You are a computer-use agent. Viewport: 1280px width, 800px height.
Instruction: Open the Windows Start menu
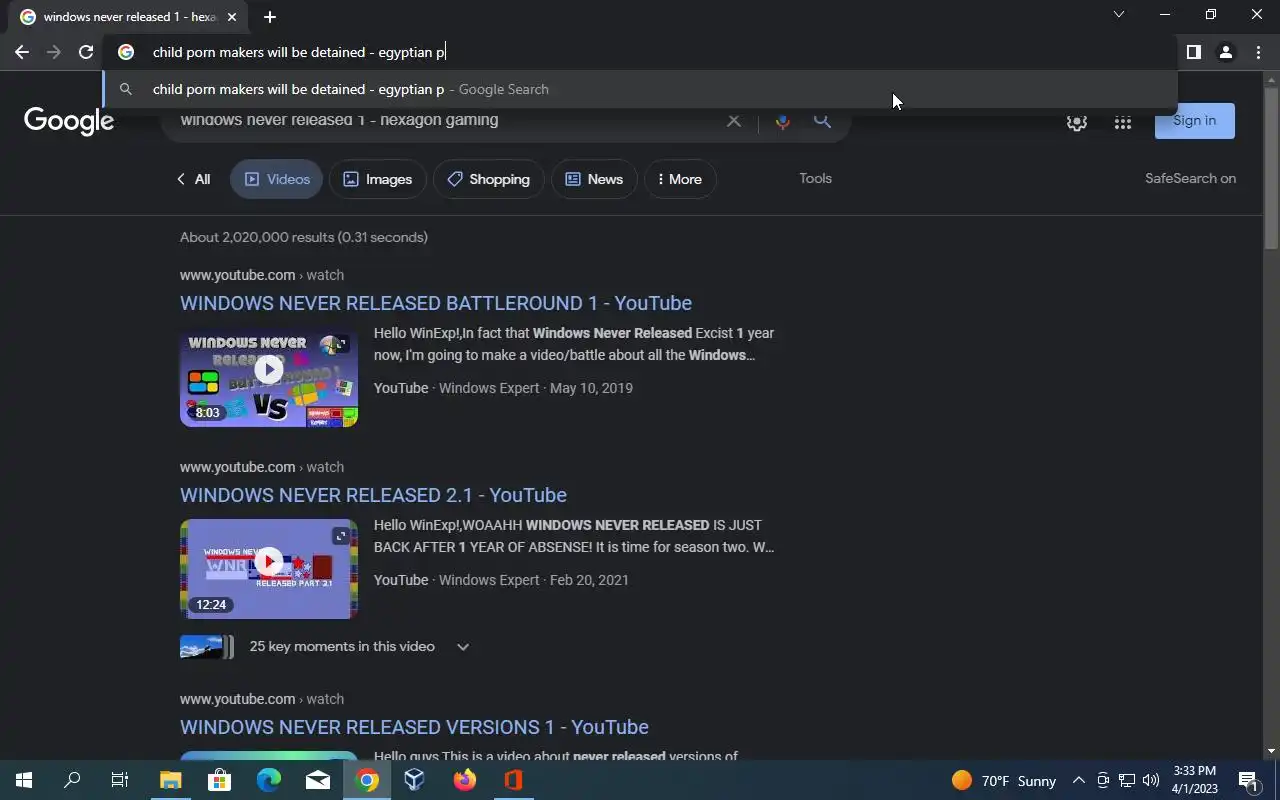pos(24,780)
